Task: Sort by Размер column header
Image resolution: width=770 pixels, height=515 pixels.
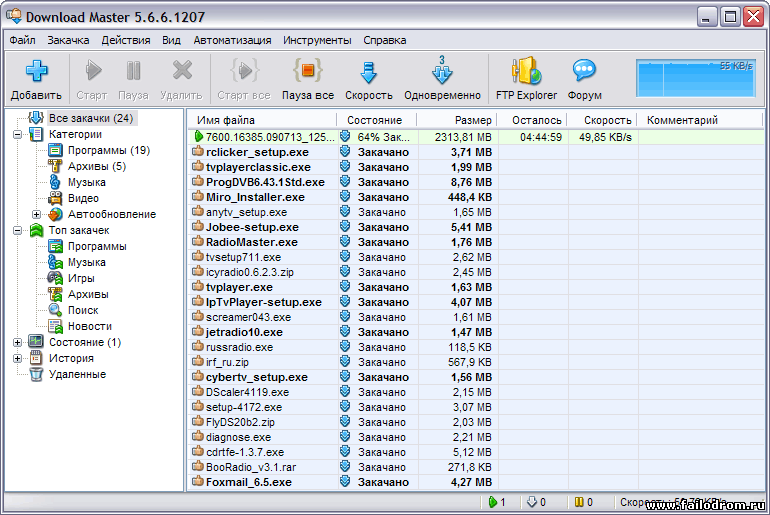Action: pos(457,120)
